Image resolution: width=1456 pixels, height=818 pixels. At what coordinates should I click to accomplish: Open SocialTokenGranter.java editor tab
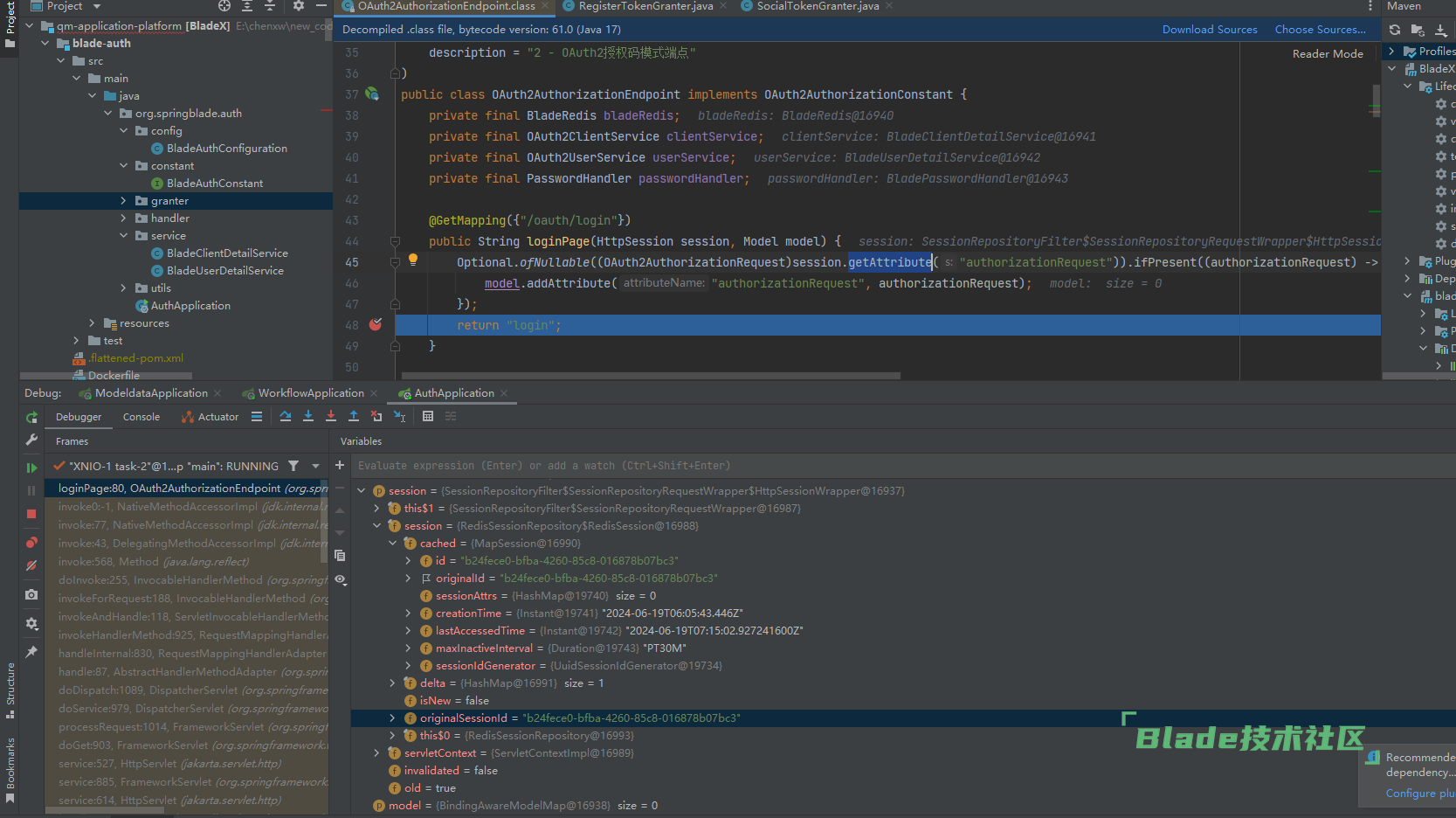click(x=818, y=6)
